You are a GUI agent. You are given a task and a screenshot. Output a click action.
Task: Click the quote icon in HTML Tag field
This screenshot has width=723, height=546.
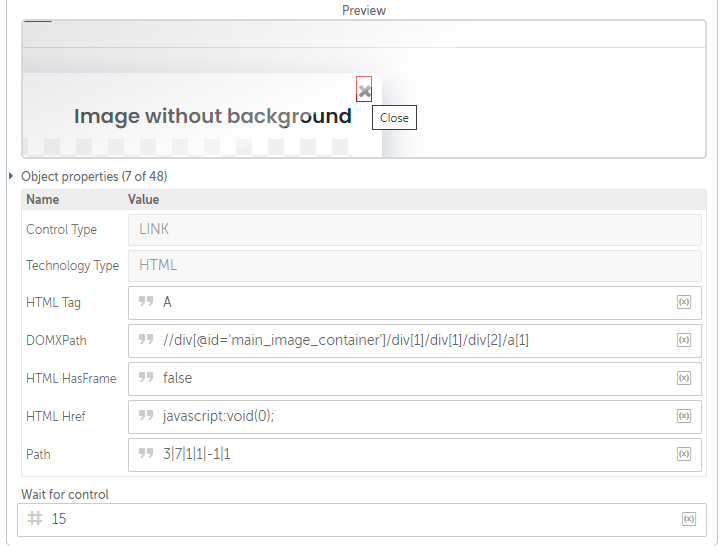click(x=146, y=302)
